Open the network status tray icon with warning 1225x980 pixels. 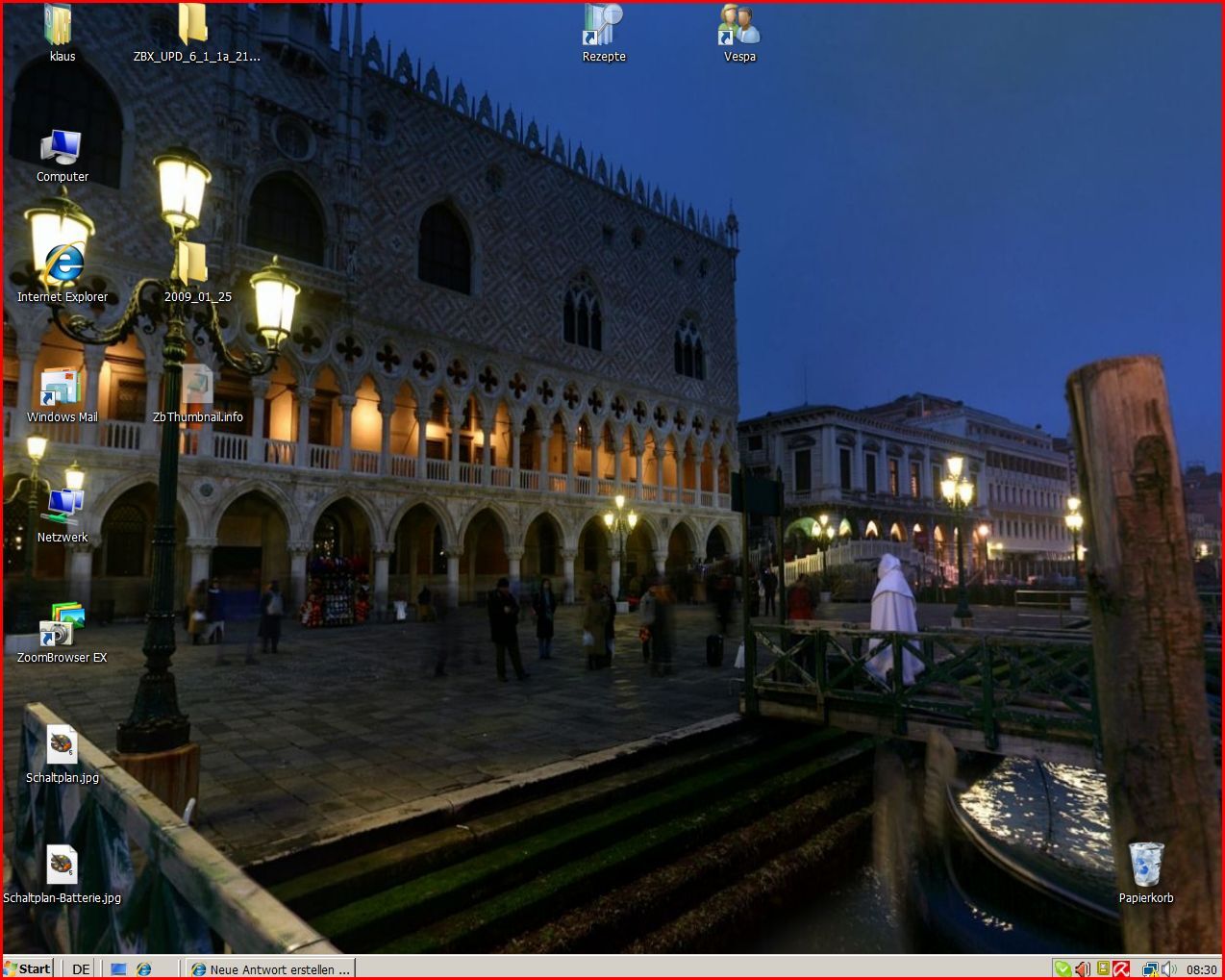[x=1149, y=968]
